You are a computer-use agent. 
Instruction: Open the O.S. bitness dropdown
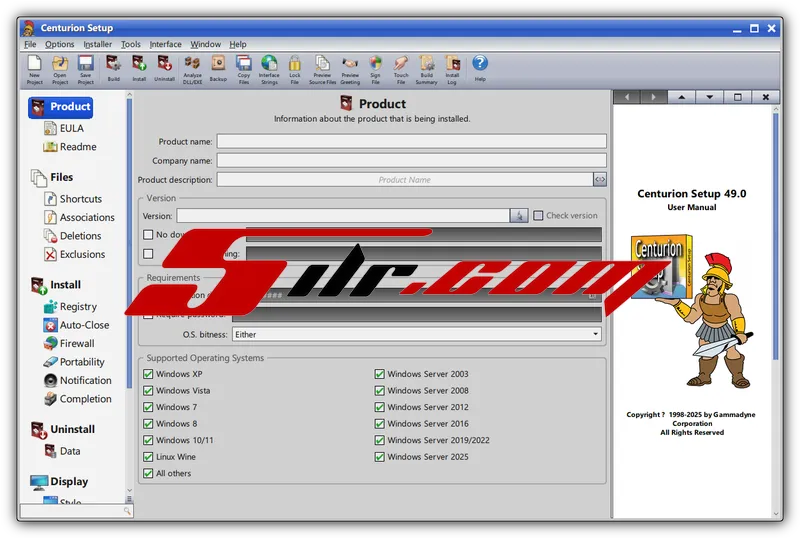coord(417,334)
